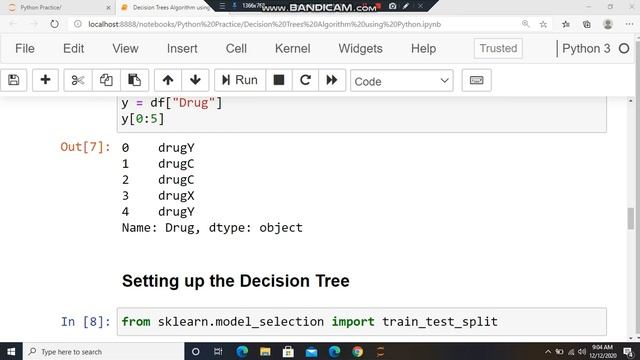
Task: Open File Explorer from taskbar
Action: coord(265,351)
